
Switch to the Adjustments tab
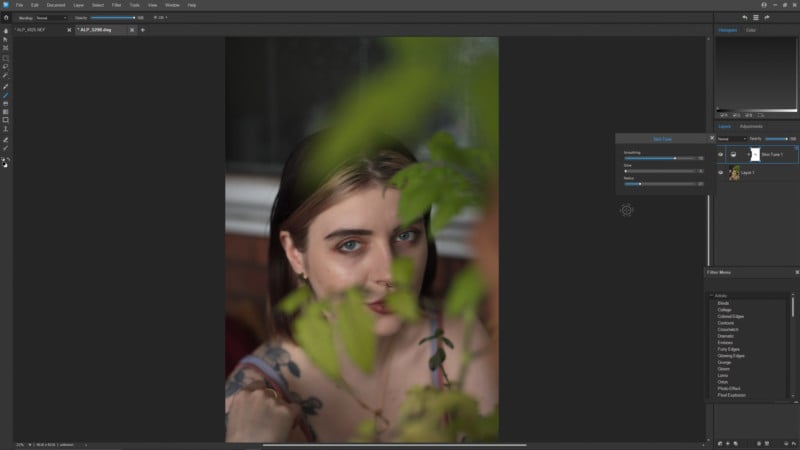[x=751, y=127]
